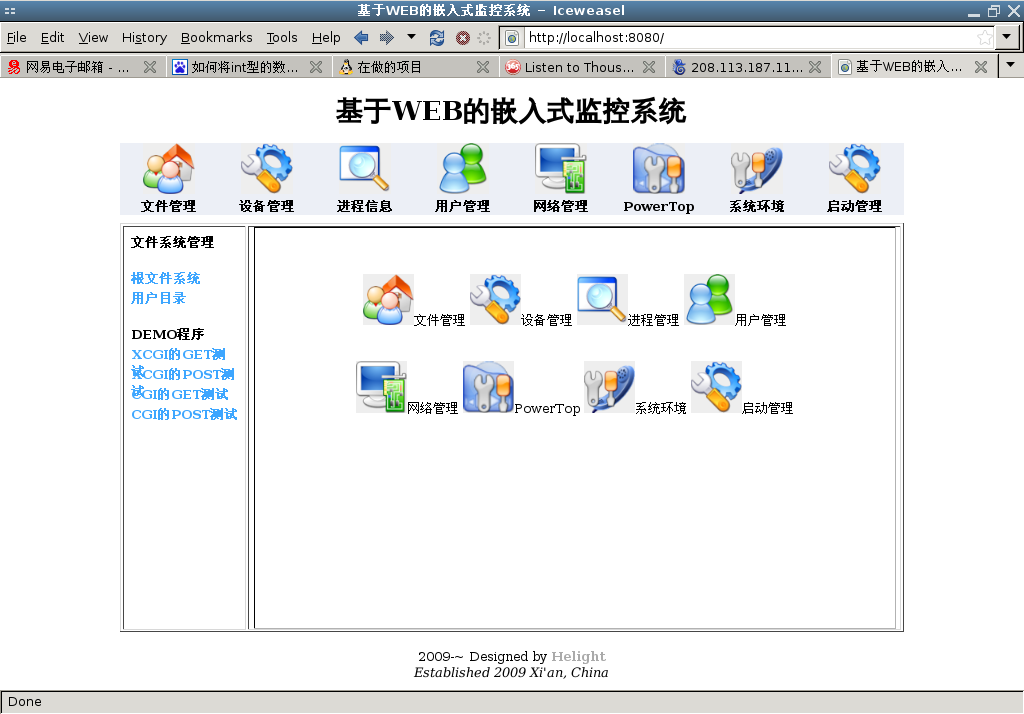1024x714 pixels.
Task: Click the 用户目录 sidebar link
Action: 159,298
